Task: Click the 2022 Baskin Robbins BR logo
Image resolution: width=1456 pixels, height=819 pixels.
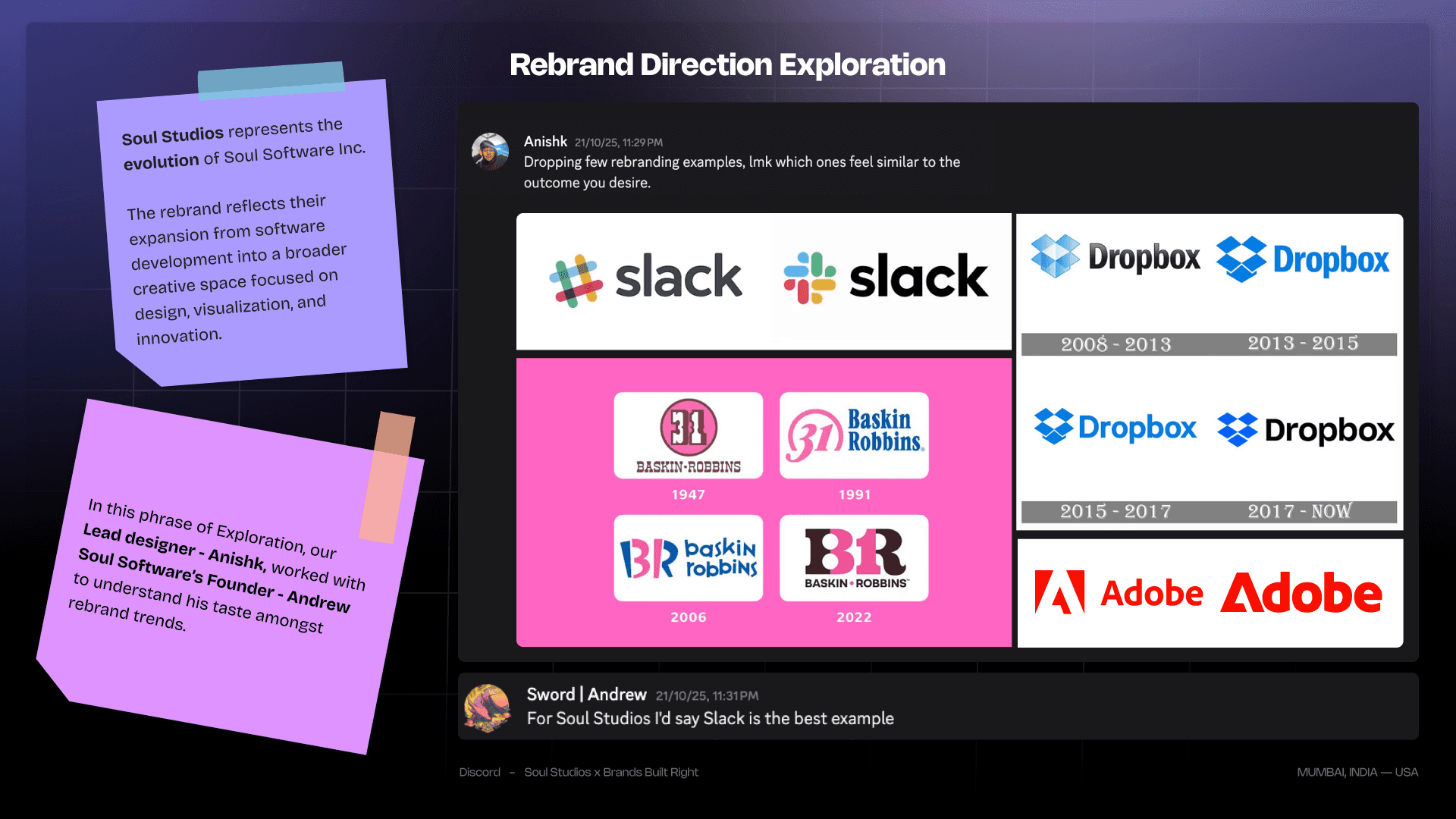Action: pyautogui.click(x=854, y=558)
